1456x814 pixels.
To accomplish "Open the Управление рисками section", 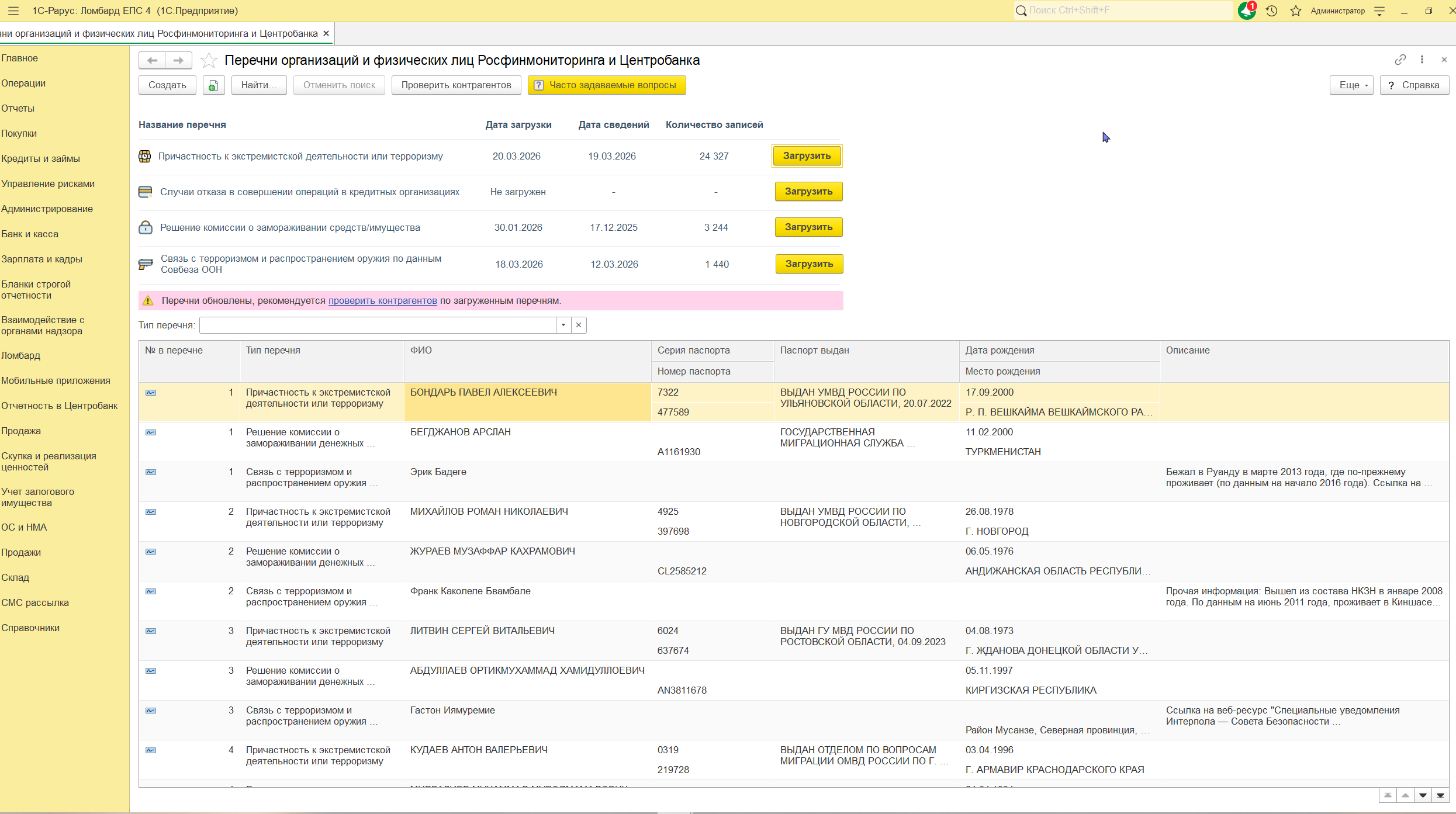I will coord(48,183).
